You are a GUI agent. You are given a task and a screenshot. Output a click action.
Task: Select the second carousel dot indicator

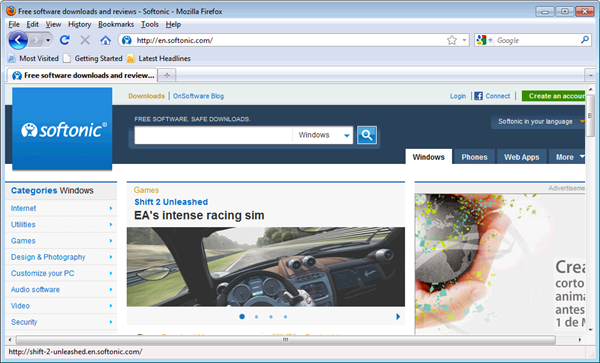click(x=256, y=317)
